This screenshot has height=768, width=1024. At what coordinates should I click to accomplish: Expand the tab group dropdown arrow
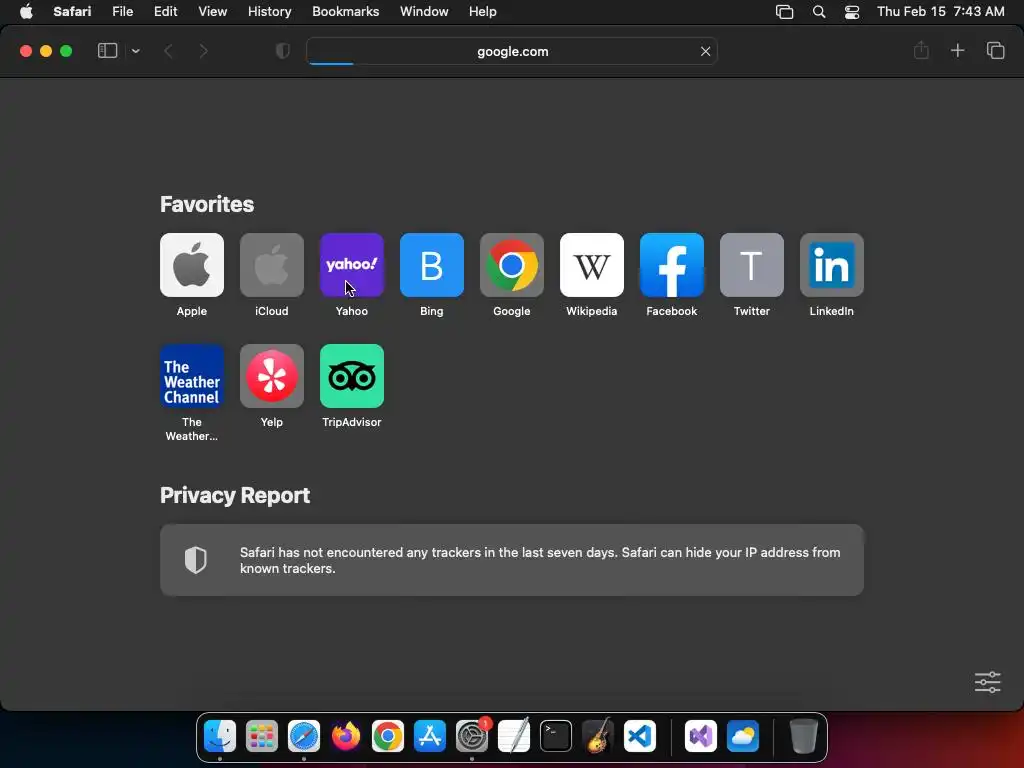coord(135,51)
